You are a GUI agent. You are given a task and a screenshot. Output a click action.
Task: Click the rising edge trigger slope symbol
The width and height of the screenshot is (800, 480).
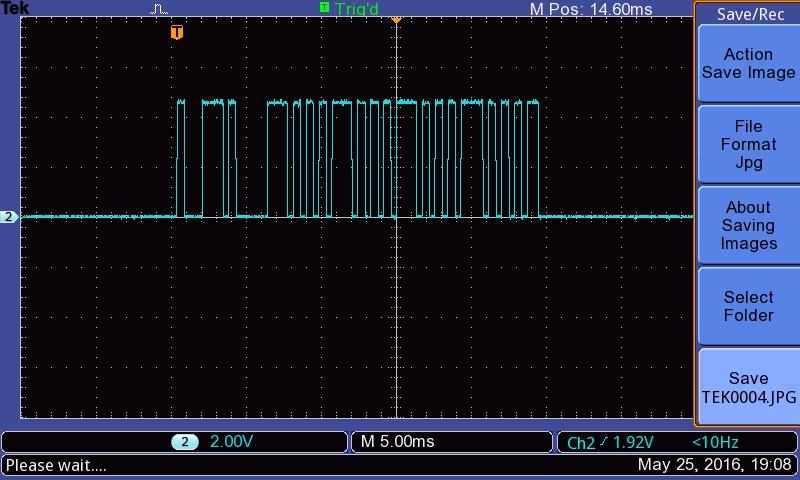(x=604, y=441)
